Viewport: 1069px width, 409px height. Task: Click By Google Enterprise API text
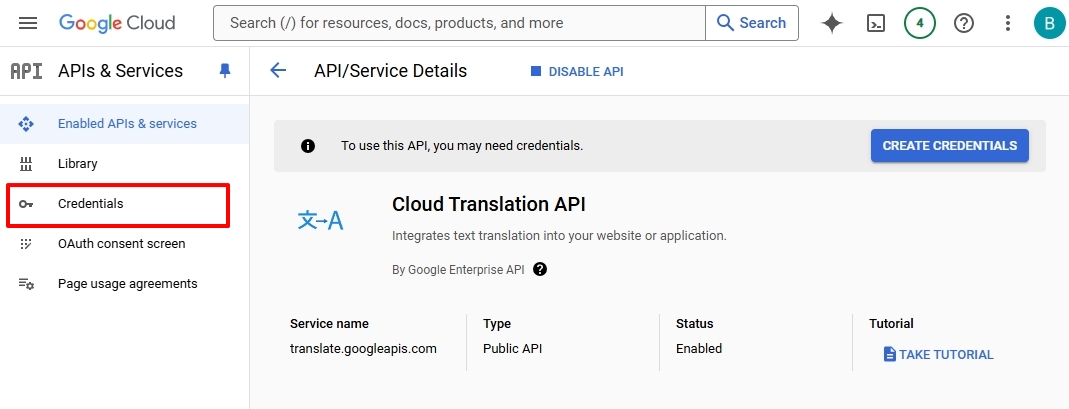pos(458,269)
